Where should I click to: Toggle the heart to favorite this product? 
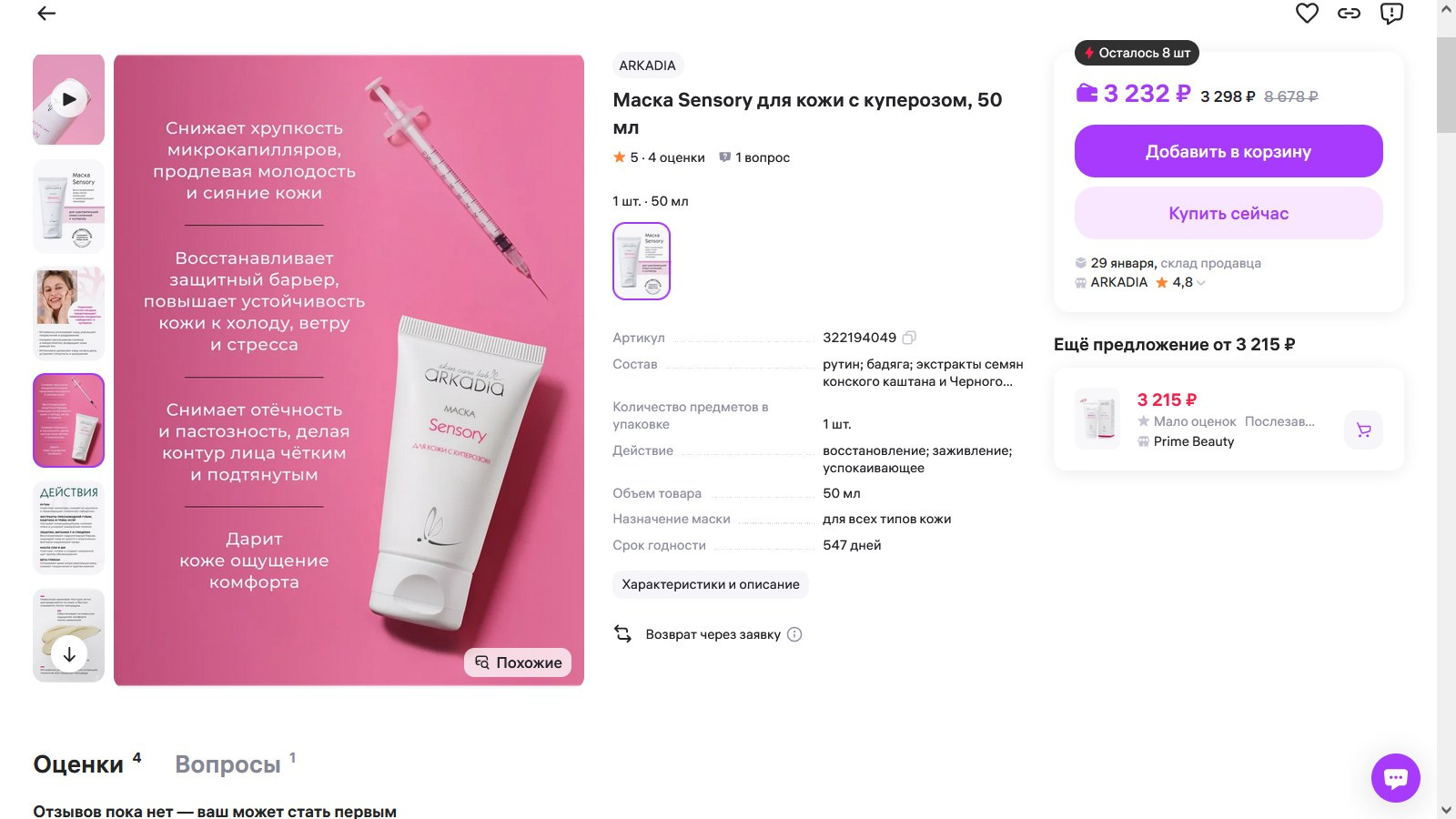tap(1309, 13)
